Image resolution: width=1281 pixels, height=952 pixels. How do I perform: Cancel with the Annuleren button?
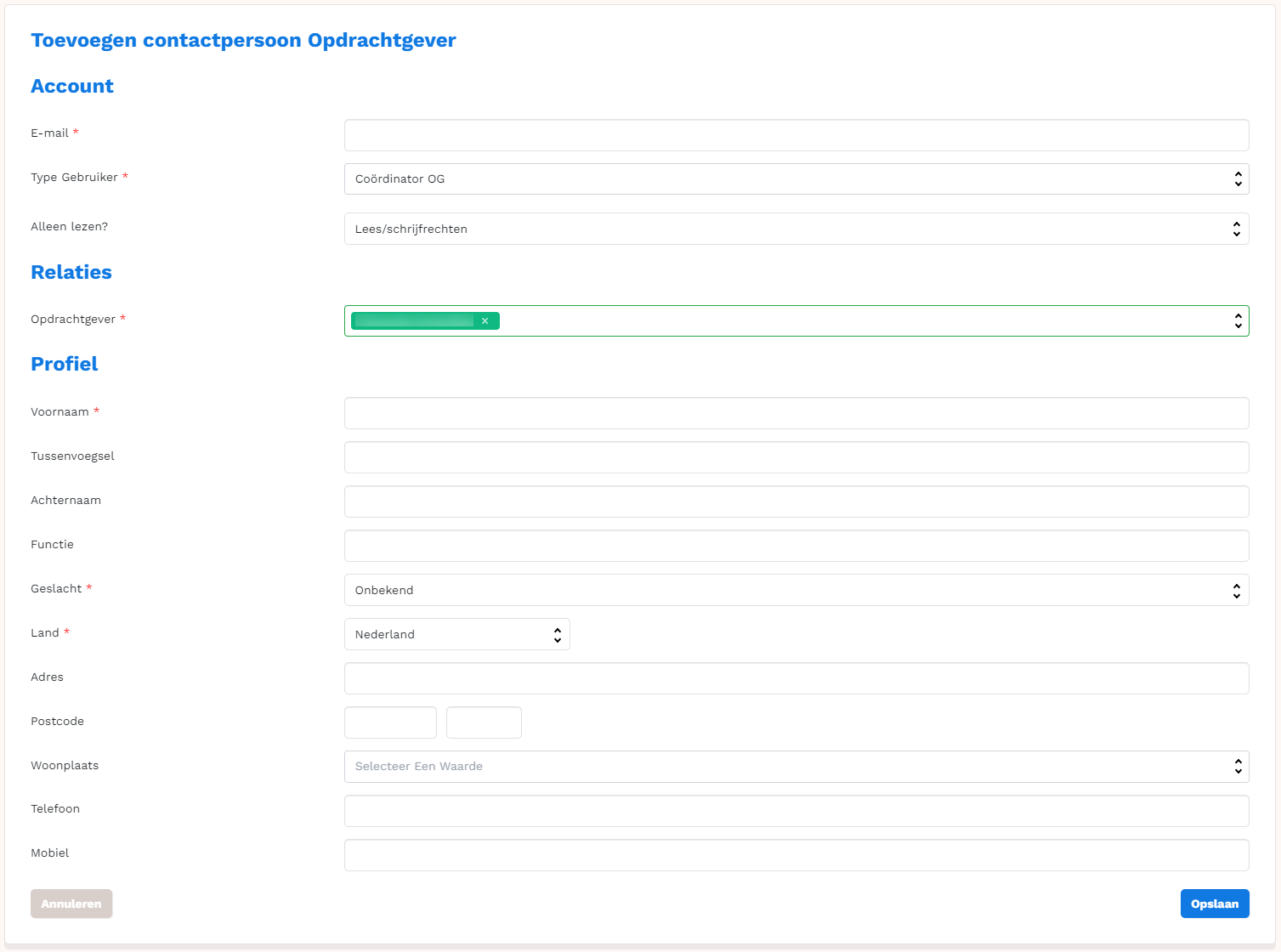[x=71, y=904]
